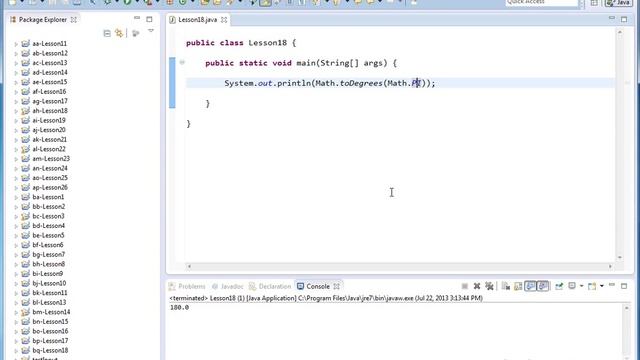This screenshot has height=360, width=640.
Task: Select the aj-Lesson20 project
Action: point(49,130)
